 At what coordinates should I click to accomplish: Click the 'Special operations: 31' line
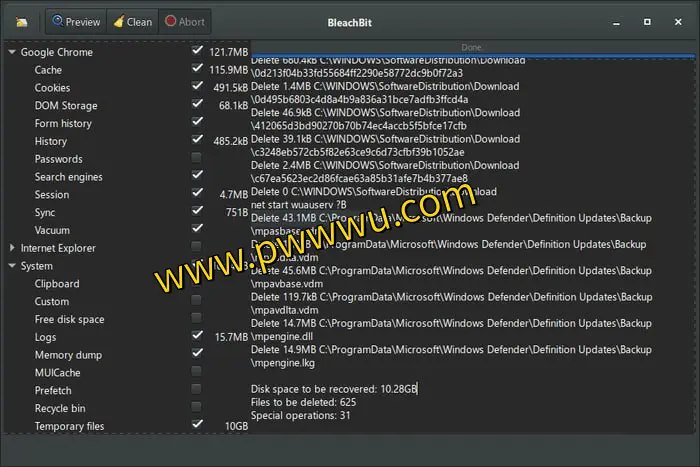click(x=300, y=416)
